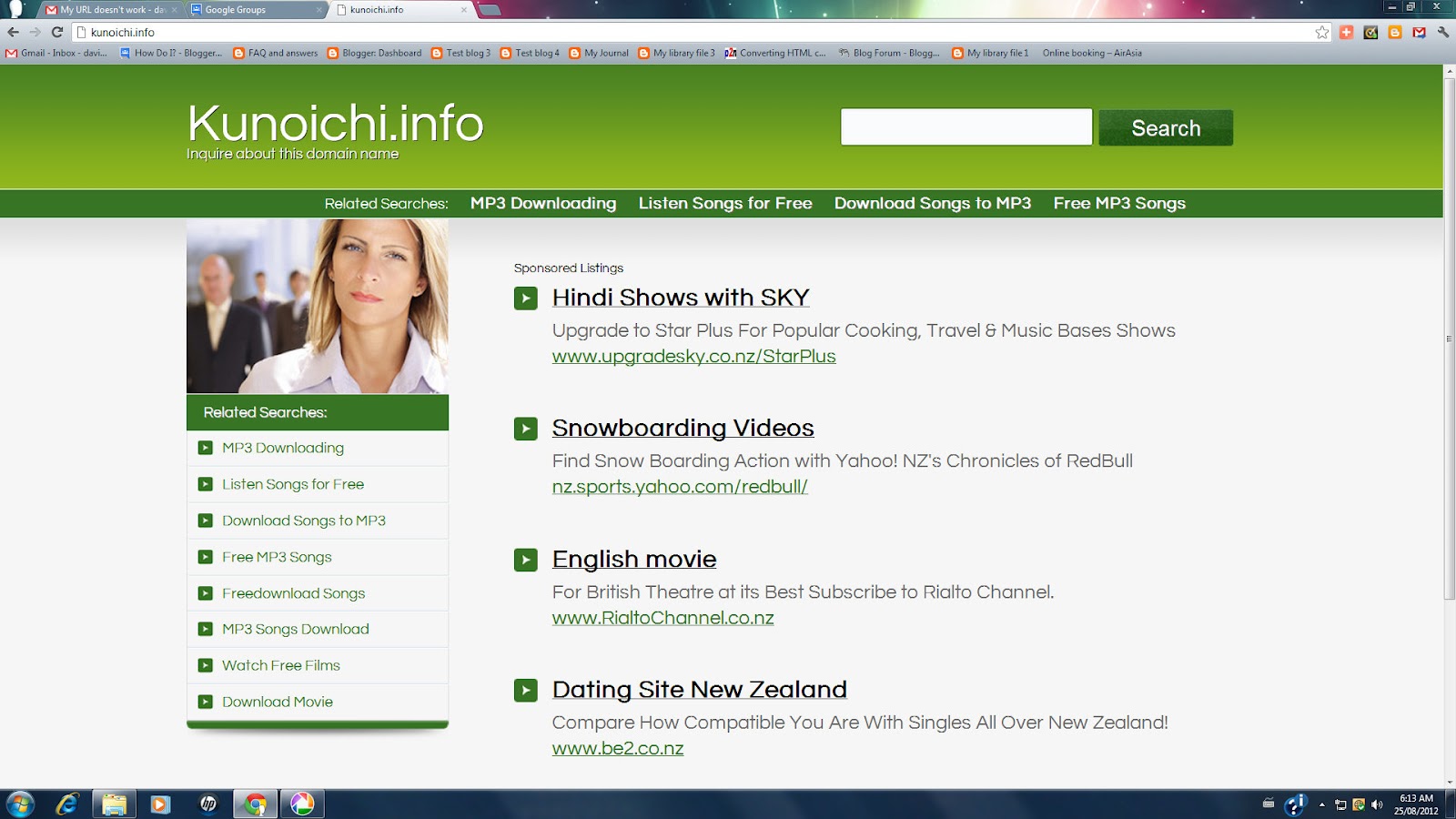Select Free MP3 Songs in header bar
The width and height of the screenshot is (1456, 819).
[x=1119, y=203]
